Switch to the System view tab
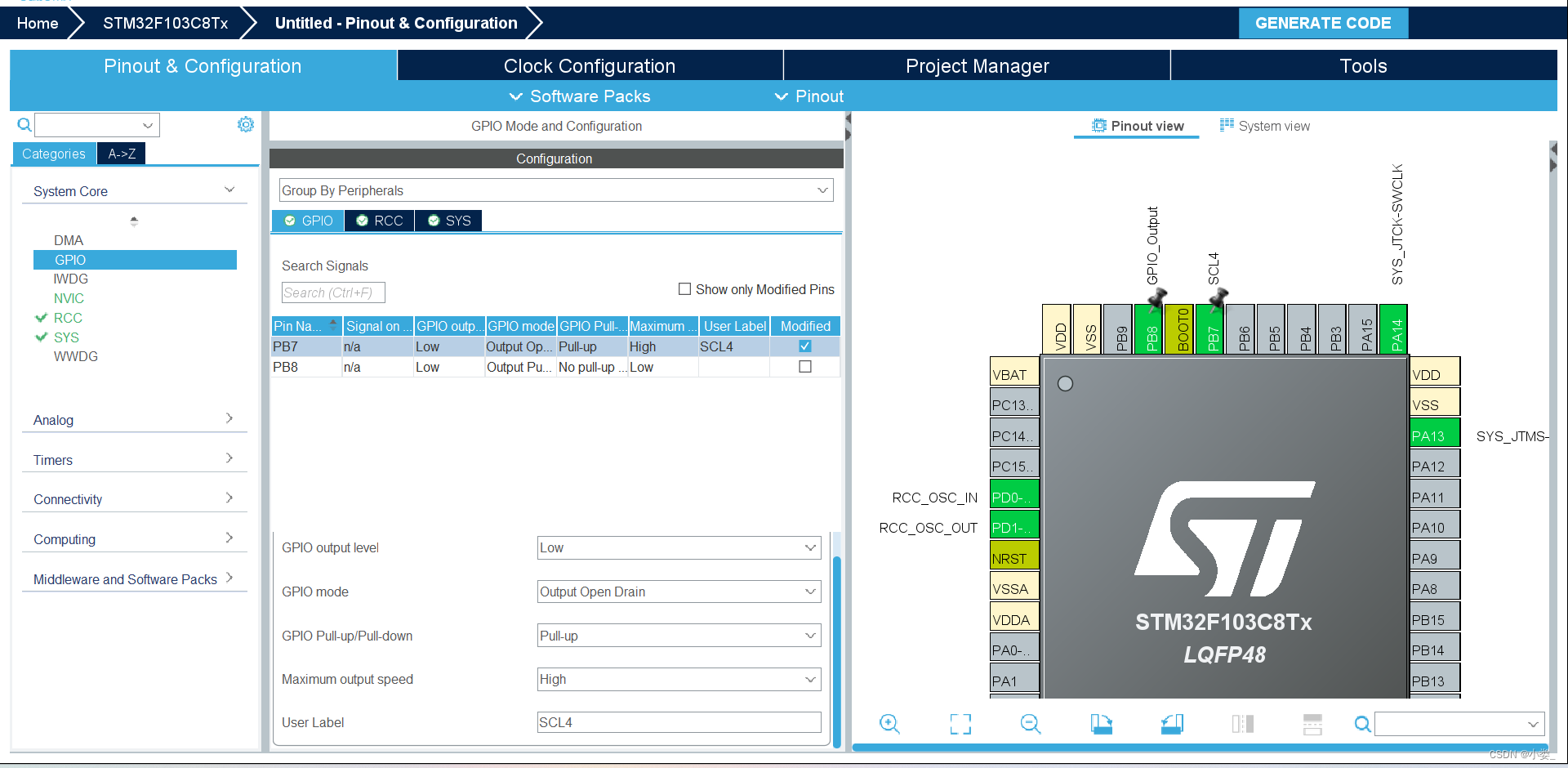Screen dimensions: 1568x768 1265,126
